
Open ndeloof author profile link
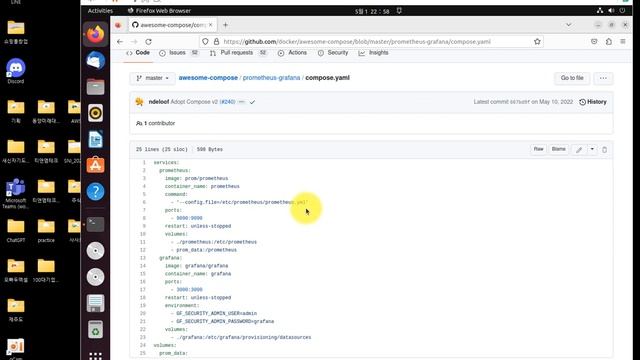pyautogui.click(x=159, y=102)
